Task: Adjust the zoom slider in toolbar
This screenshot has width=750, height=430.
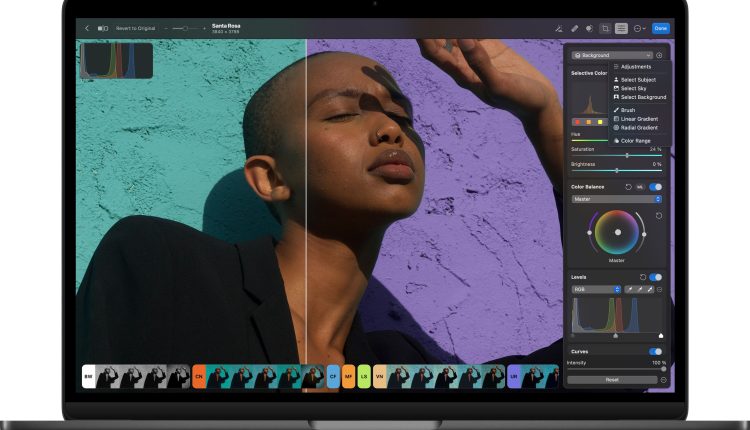Action: coord(185,29)
